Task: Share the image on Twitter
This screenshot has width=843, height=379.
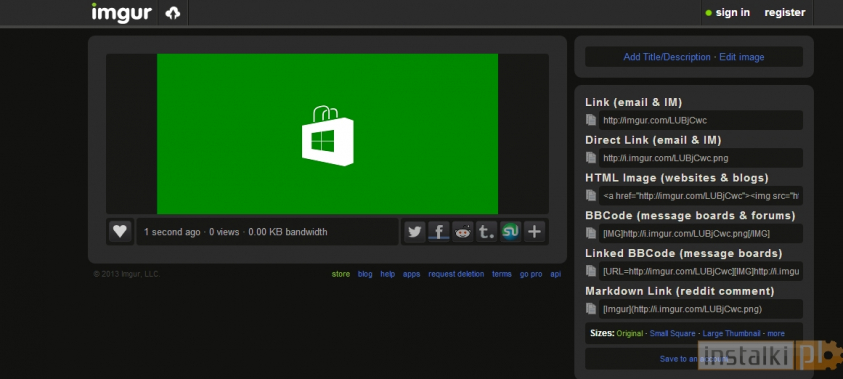Action: click(415, 232)
